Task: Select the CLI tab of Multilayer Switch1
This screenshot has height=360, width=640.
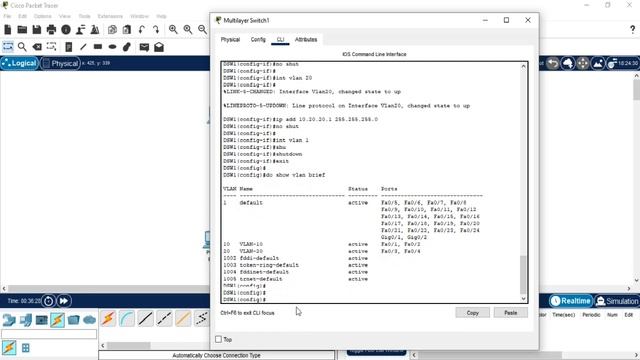Action: [x=280, y=40]
